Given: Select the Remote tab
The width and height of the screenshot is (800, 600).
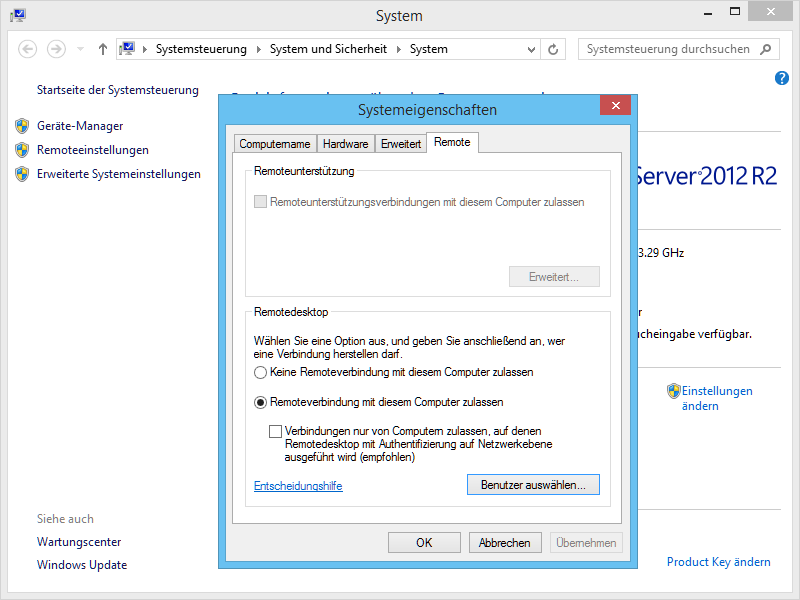Looking at the screenshot, I should [452, 142].
